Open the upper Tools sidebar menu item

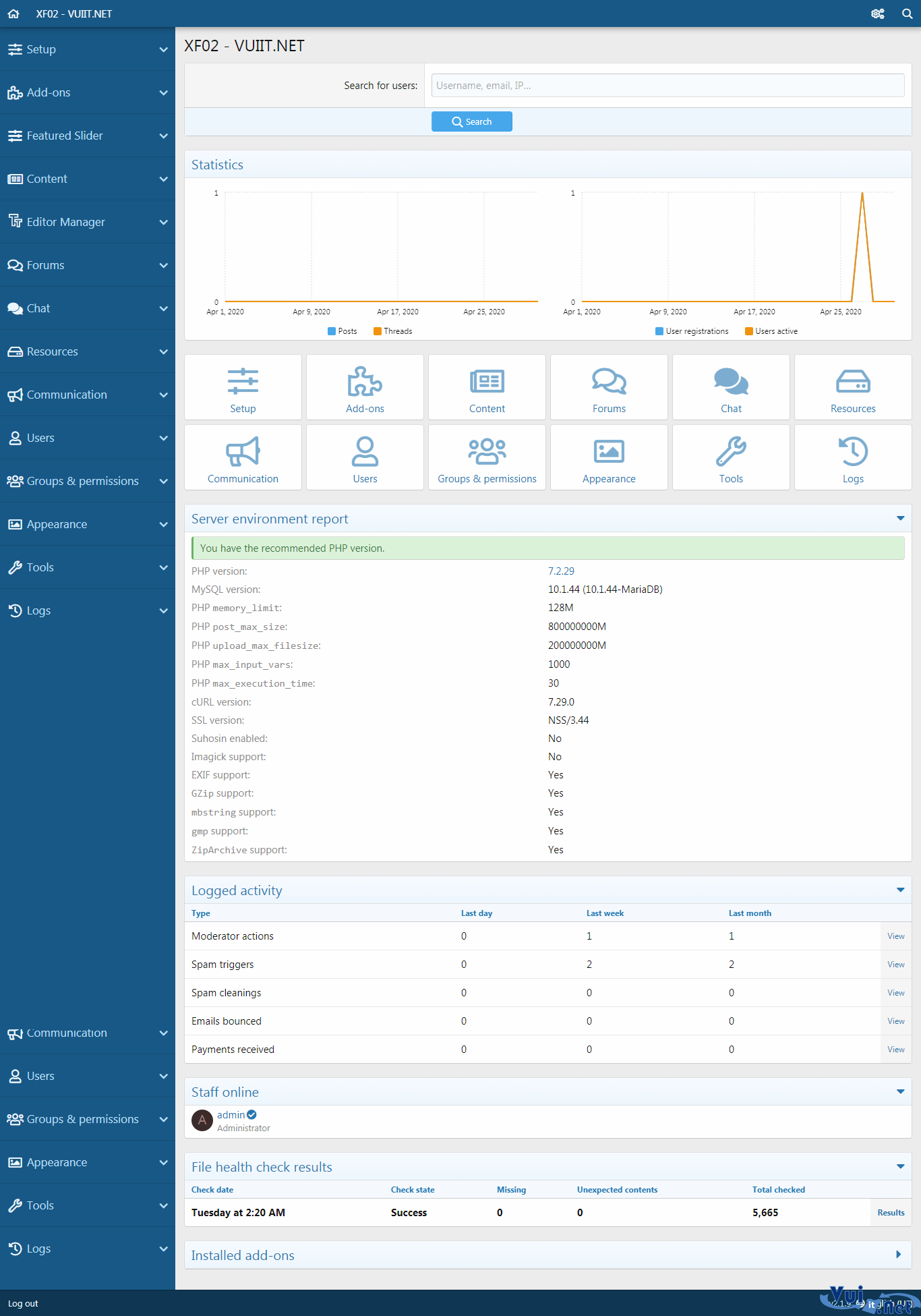click(88, 567)
